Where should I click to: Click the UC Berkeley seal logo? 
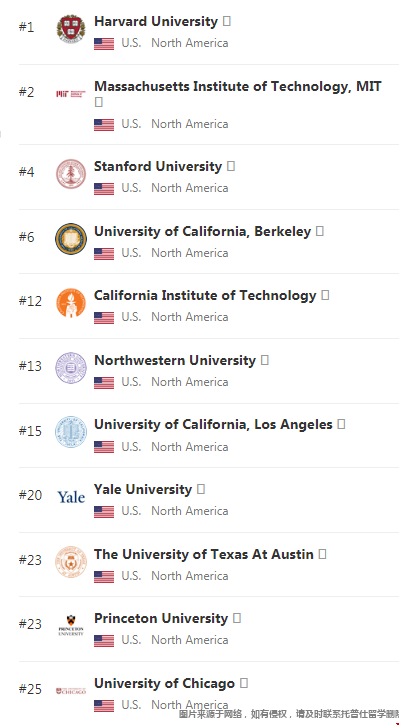pyautogui.click(x=71, y=239)
